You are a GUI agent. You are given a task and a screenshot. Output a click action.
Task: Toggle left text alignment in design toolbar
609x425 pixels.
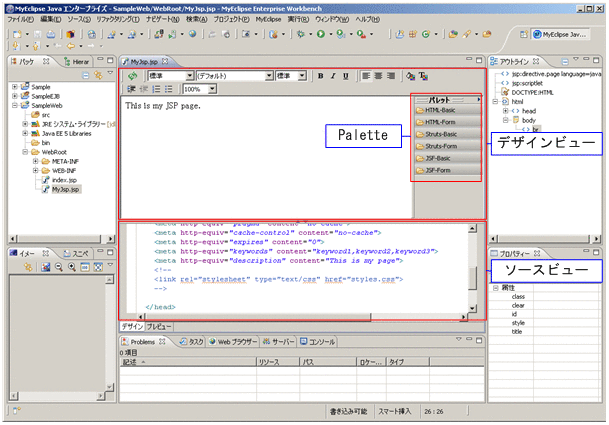[x=366, y=76]
